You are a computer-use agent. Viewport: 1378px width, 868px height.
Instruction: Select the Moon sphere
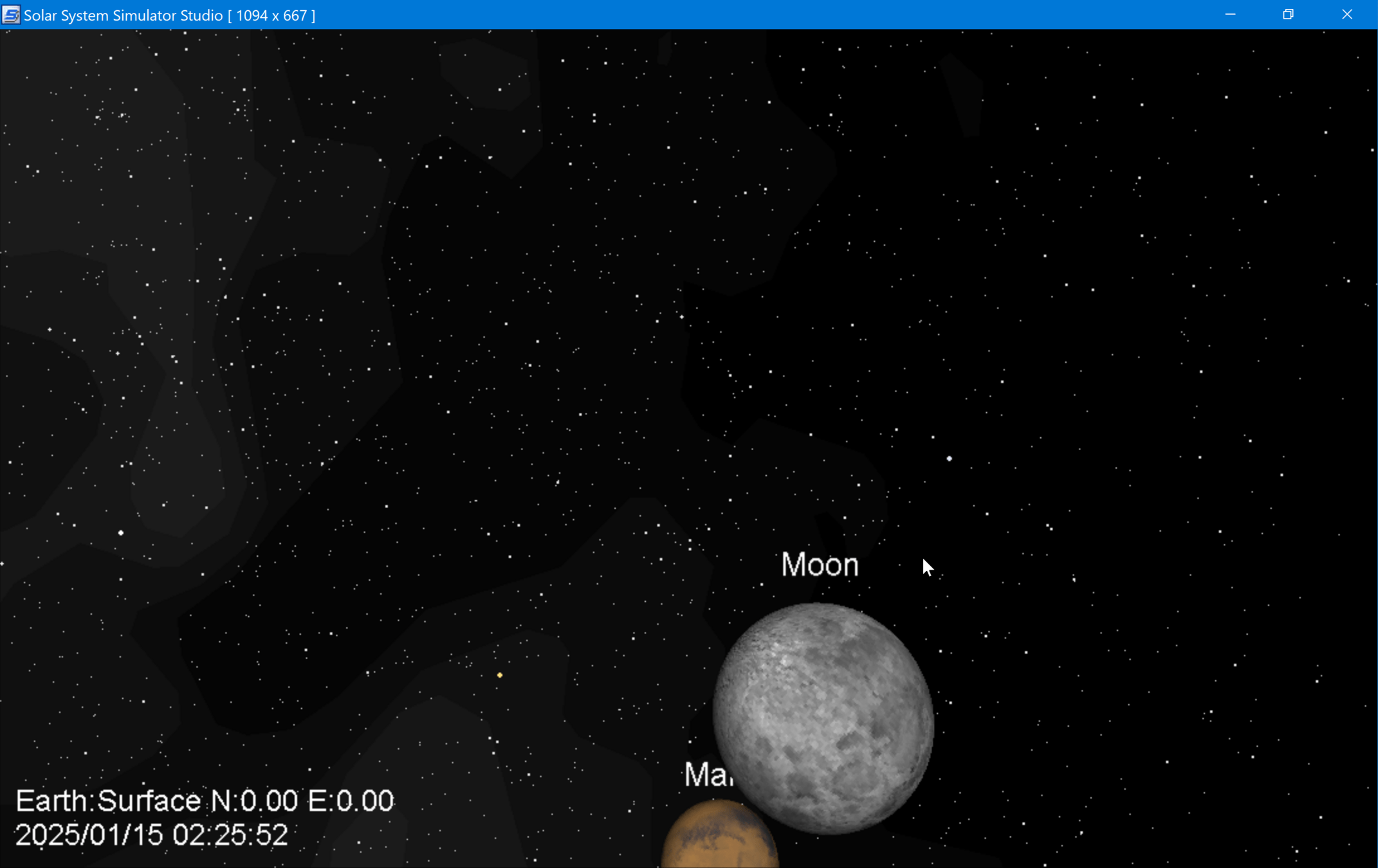point(823,718)
